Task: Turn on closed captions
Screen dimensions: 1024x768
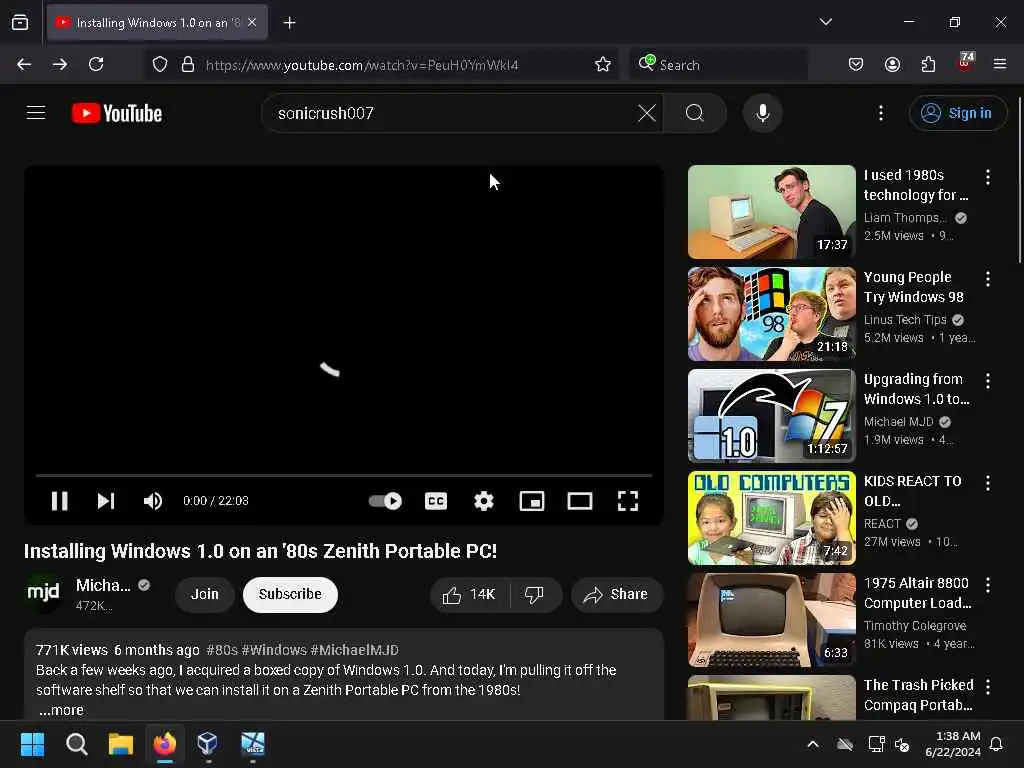Action: pyautogui.click(x=436, y=501)
